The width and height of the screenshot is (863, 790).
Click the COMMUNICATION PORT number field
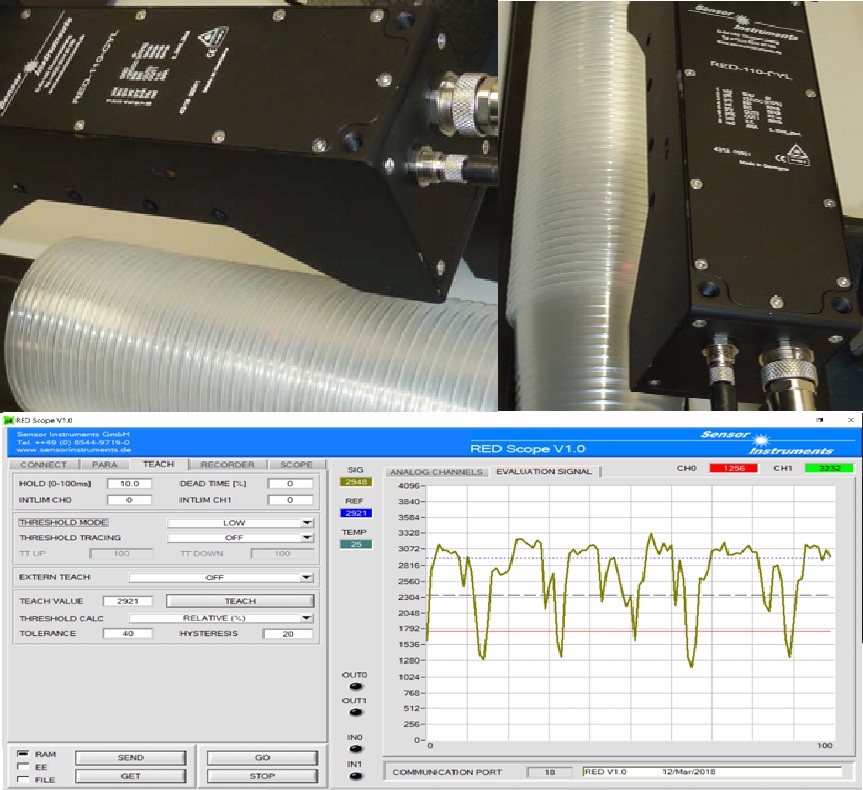click(x=549, y=772)
